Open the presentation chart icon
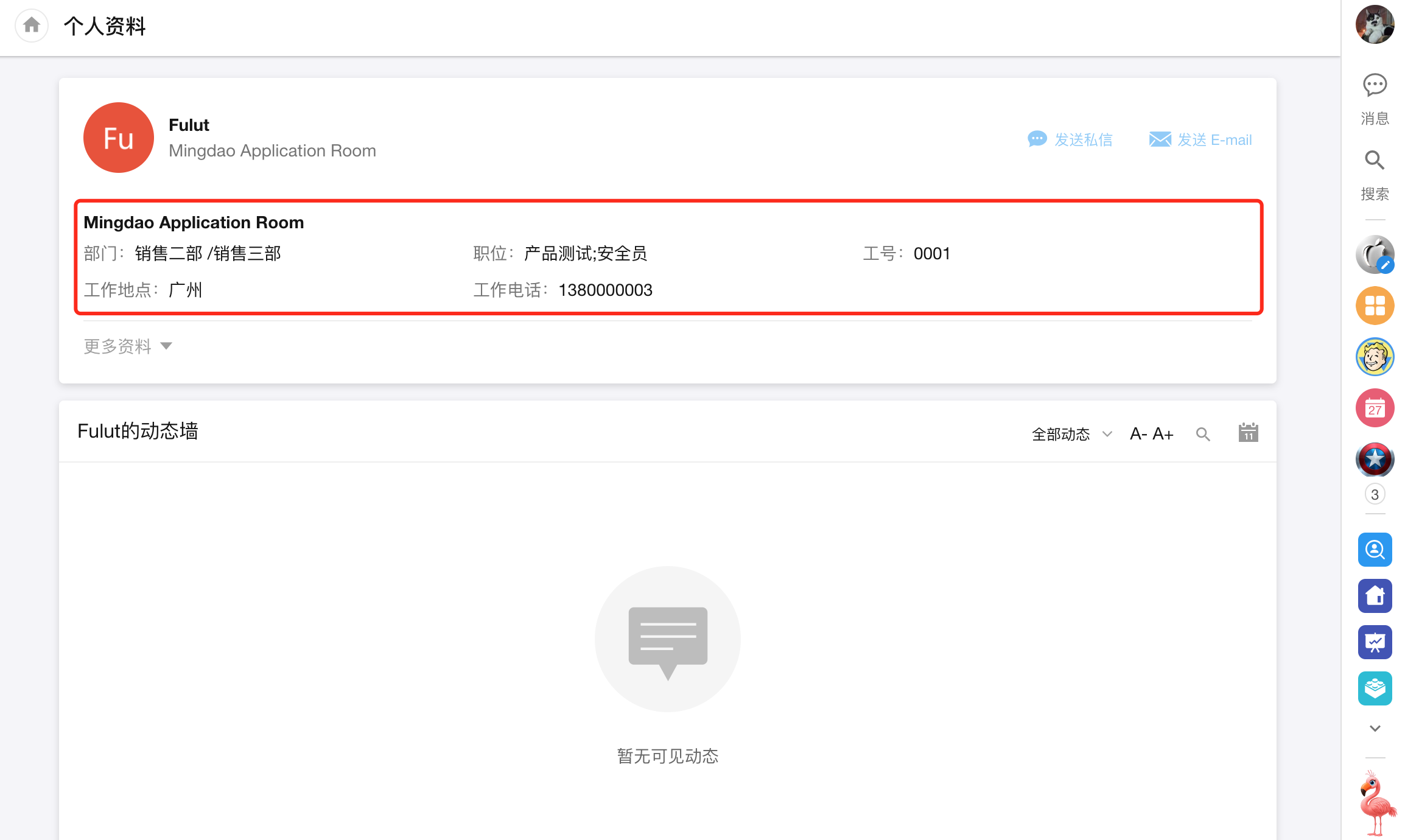Image resolution: width=1405 pixels, height=840 pixels. (1375, 642)
